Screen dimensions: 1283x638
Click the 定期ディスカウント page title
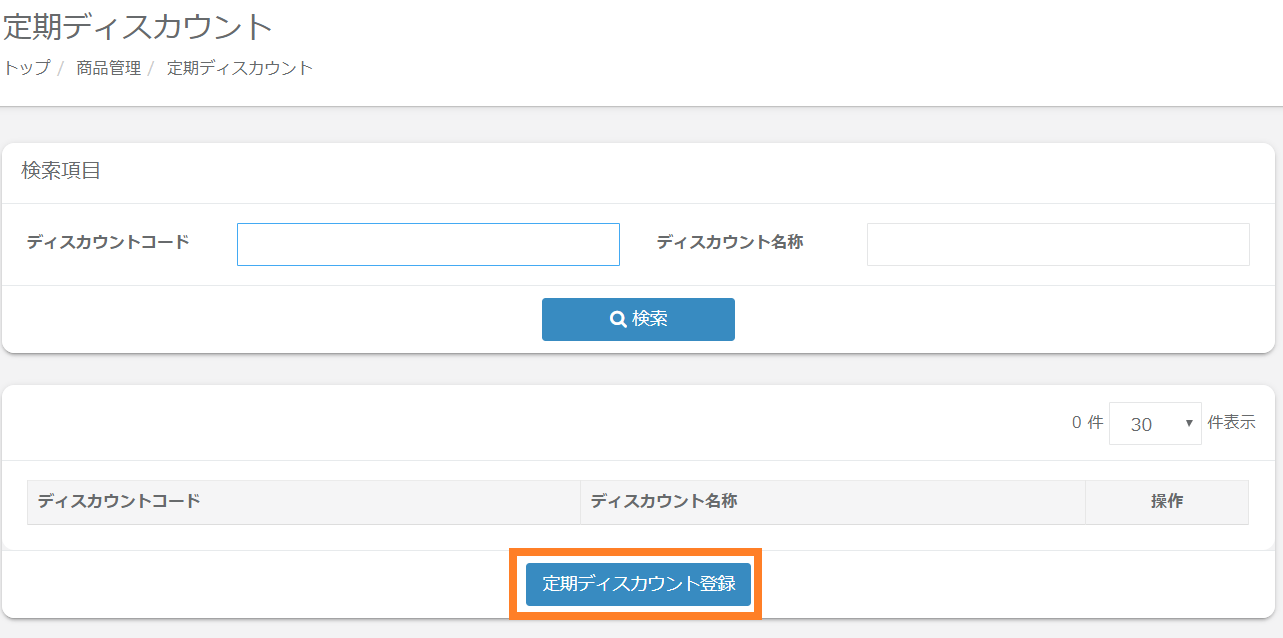click(x=138, y=26)
